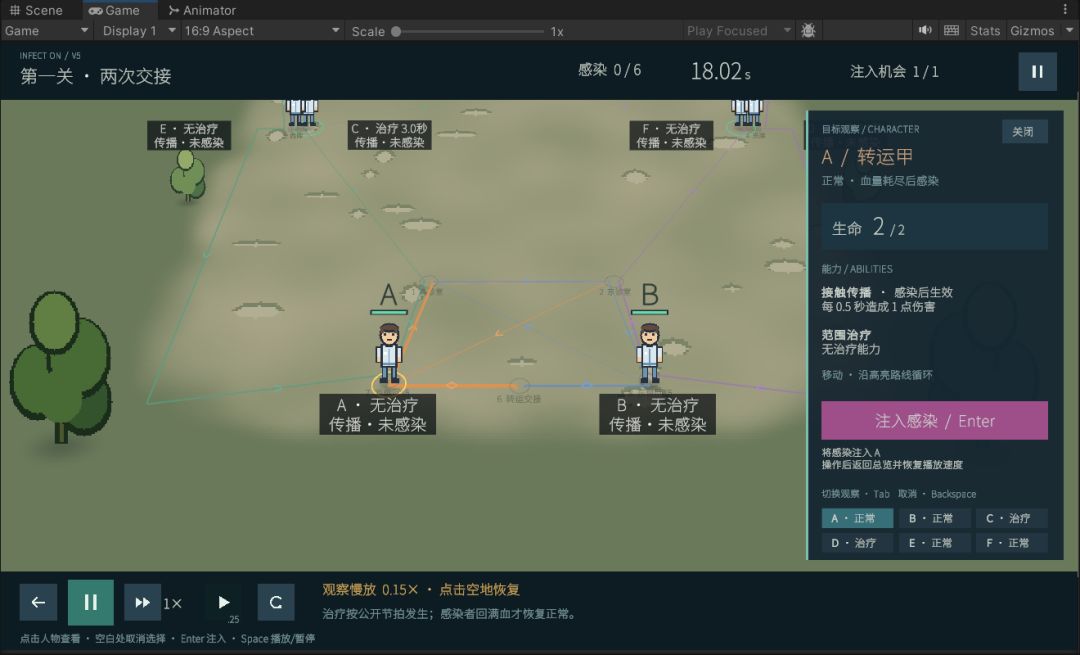Click the B · 无治疗 label box

click(657, 414)
